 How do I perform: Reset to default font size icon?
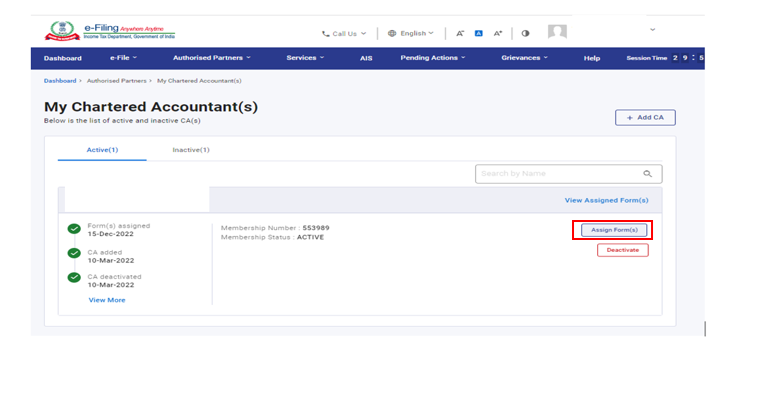tap(478, 33)
